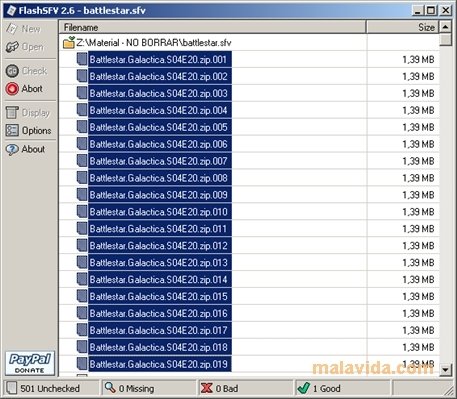457x399 pixels.
Task: Click the Display toolbar item
Action: click(28, 113)
